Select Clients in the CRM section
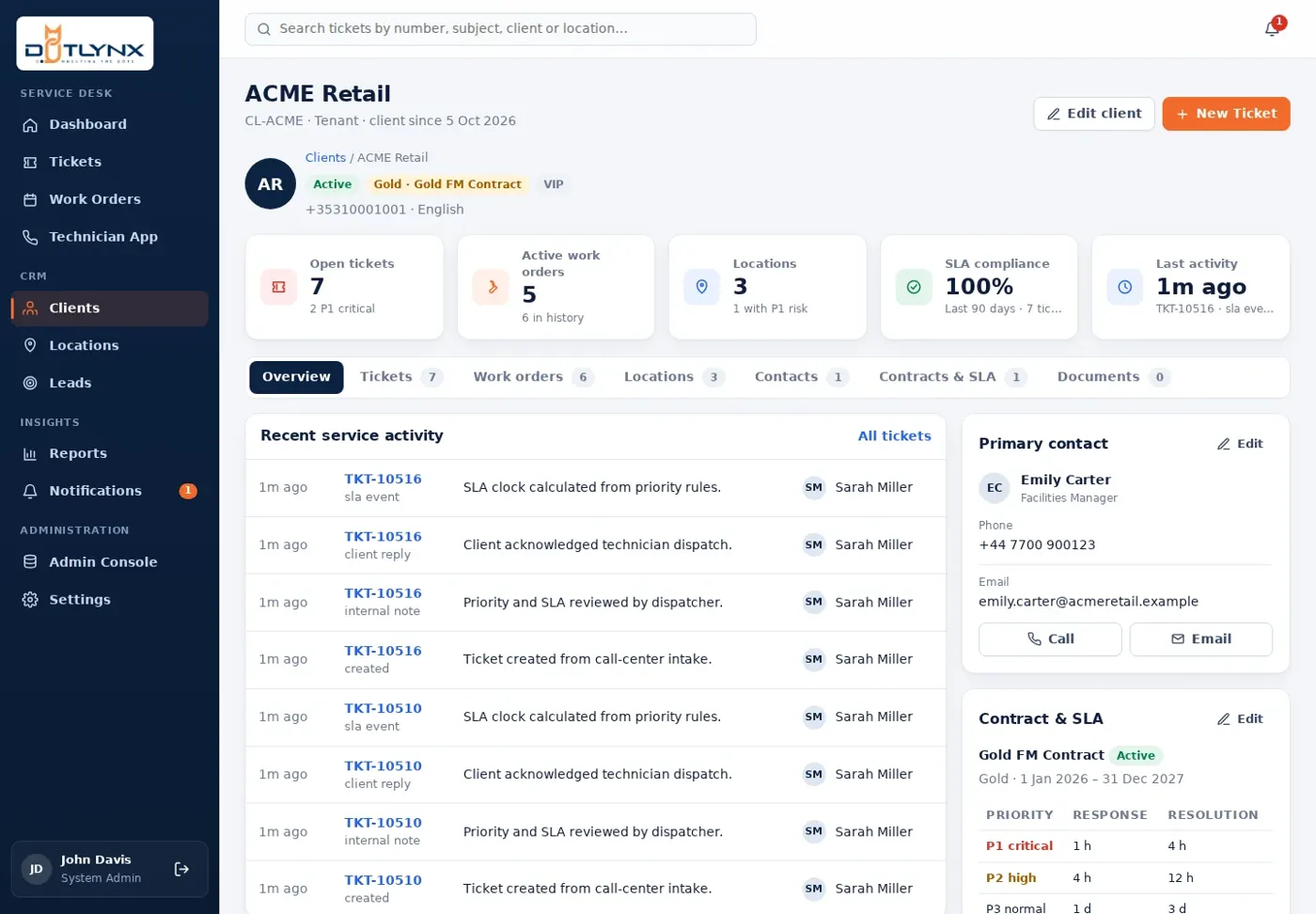 109,308
